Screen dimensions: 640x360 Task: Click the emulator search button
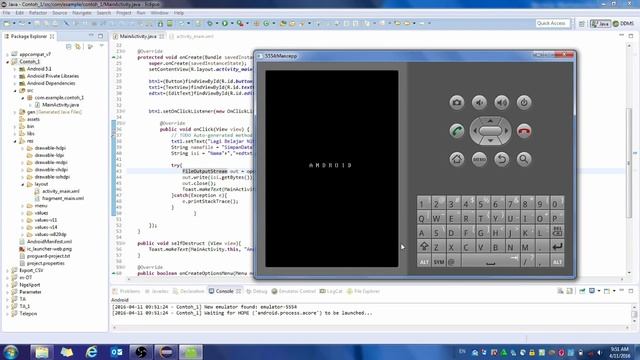point(524,159)
